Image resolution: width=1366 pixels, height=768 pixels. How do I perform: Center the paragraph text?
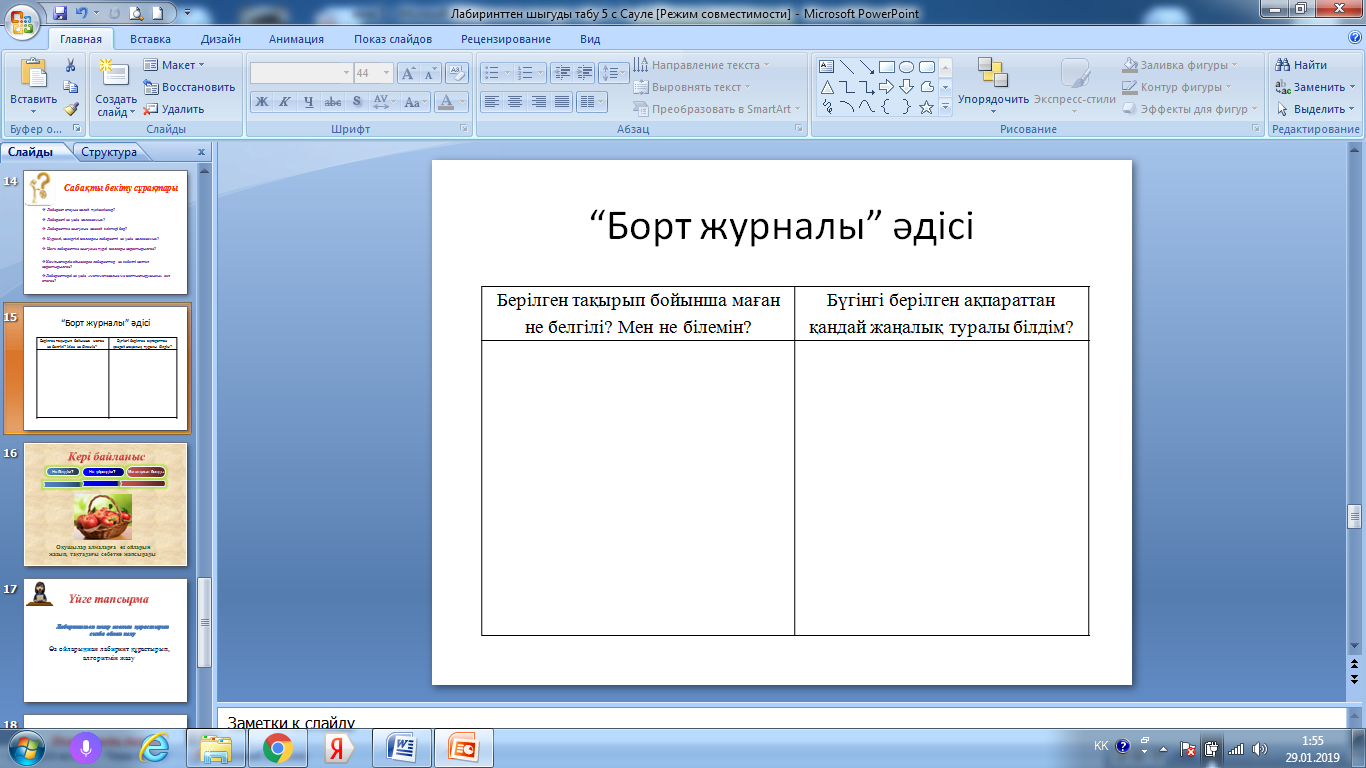[515, 101]
